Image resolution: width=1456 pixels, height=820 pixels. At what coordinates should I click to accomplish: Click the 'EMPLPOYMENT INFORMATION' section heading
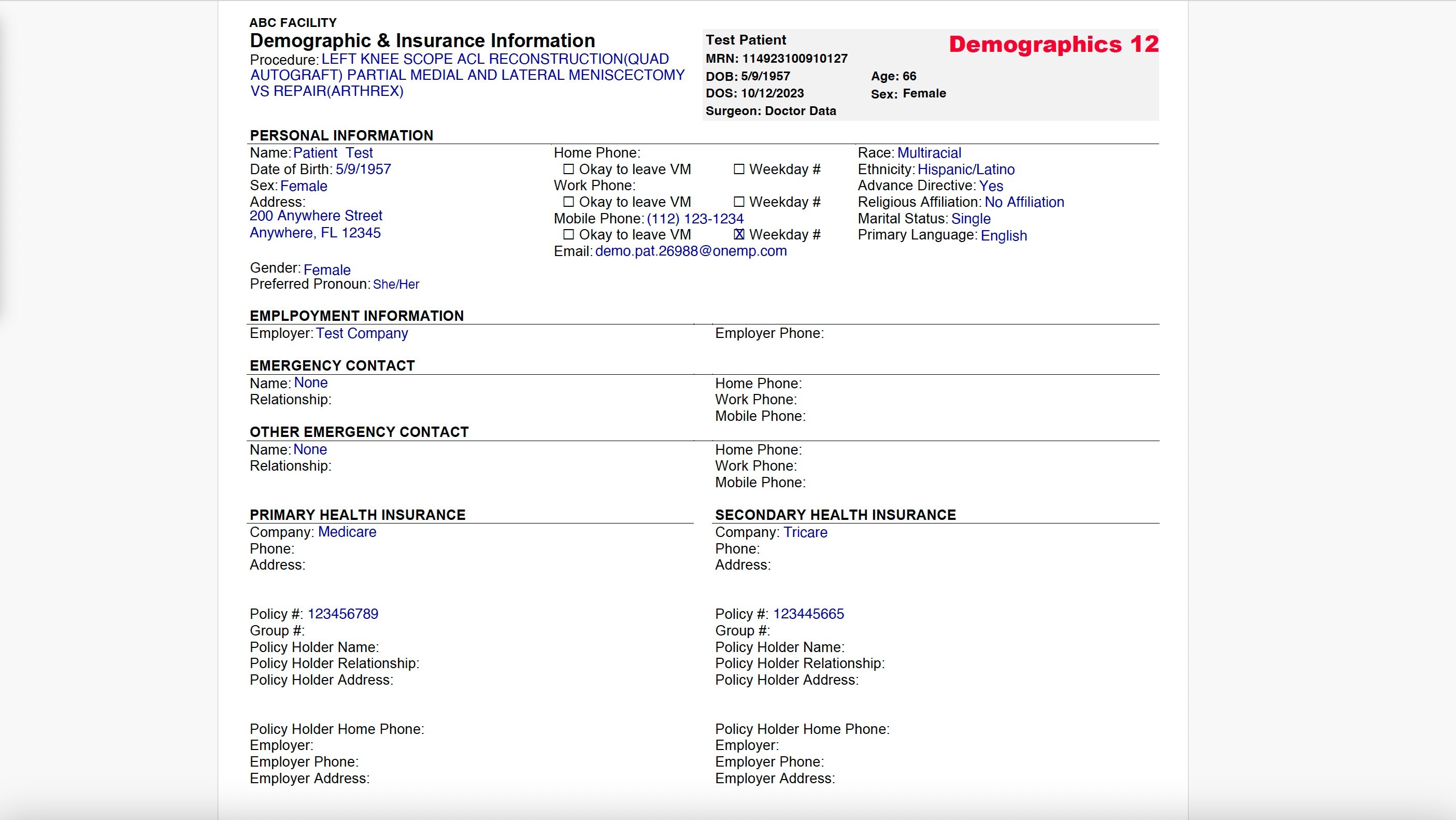pyautogui.click(x=356, y=316)
